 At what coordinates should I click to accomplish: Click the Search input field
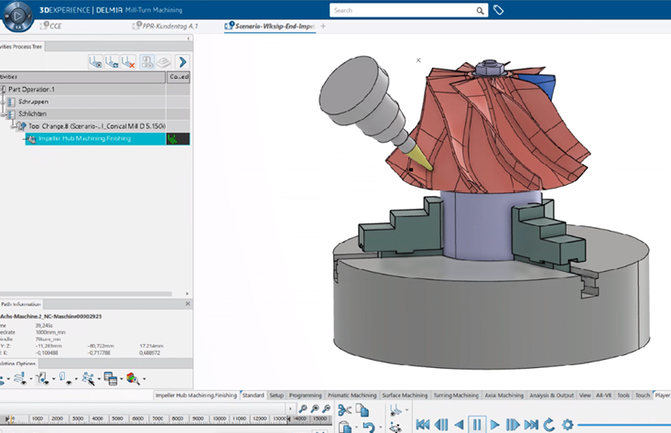pyautogui.click(x=400, y=10)
